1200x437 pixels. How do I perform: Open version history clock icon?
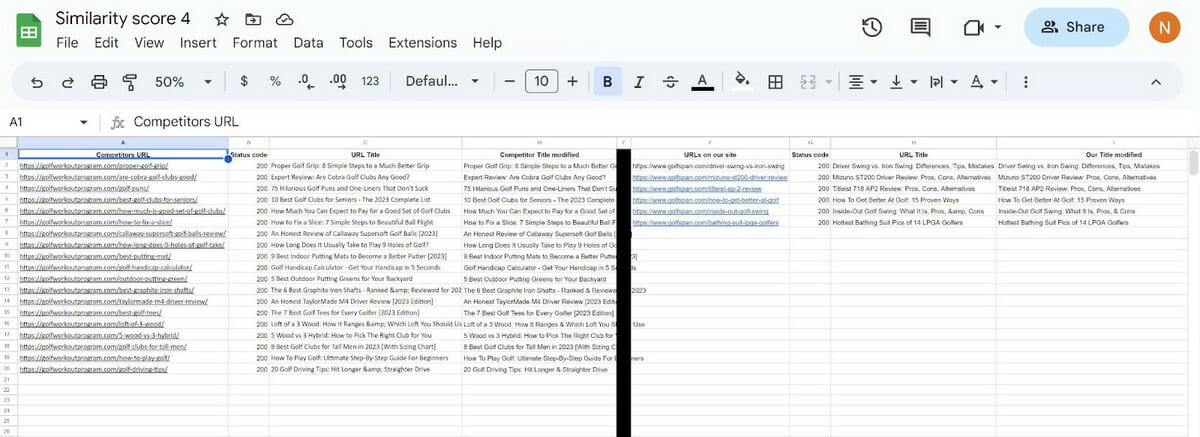pos(871,27)
